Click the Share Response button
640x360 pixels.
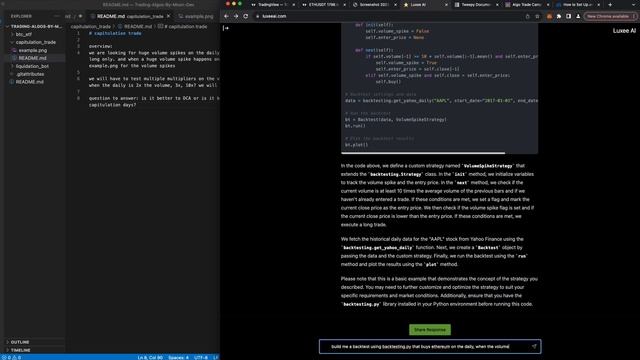click(430, 330)
